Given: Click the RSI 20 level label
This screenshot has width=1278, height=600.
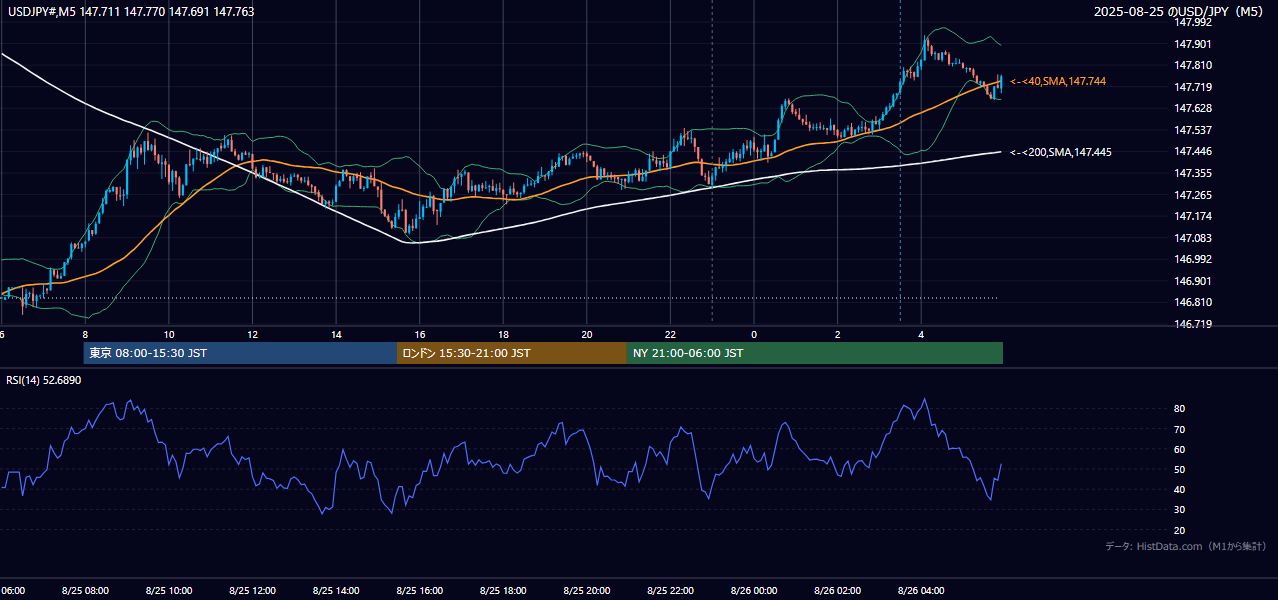Looking at the screenshot, I should point(1180,530).
